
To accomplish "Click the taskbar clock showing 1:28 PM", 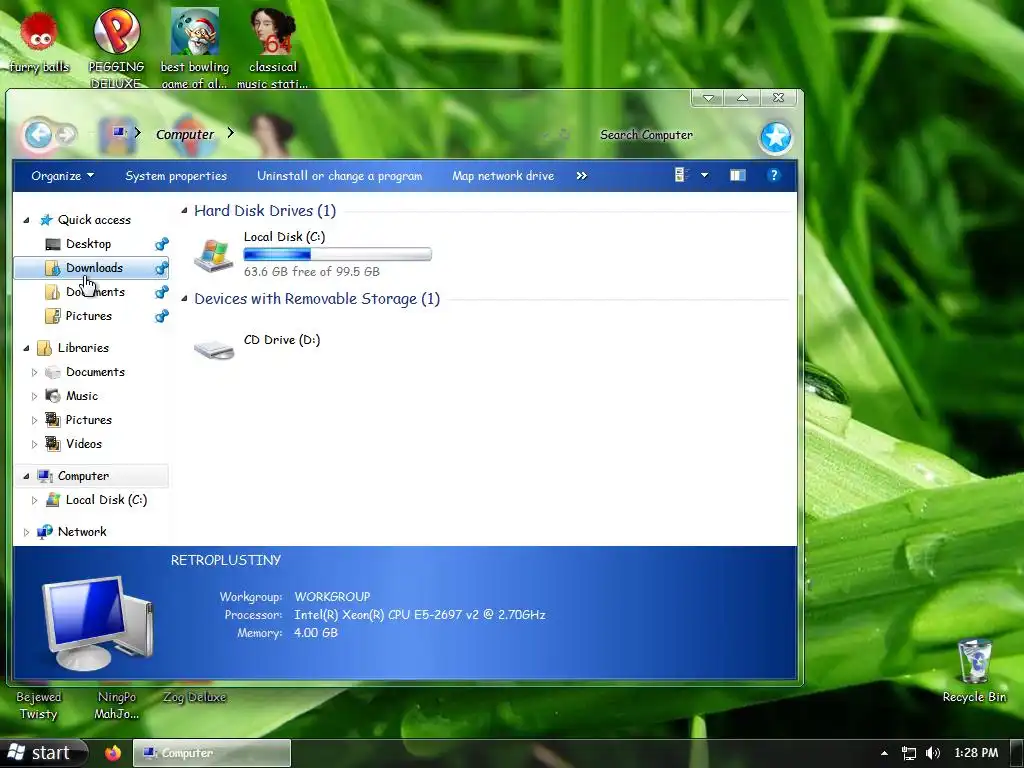I will 976,753.
